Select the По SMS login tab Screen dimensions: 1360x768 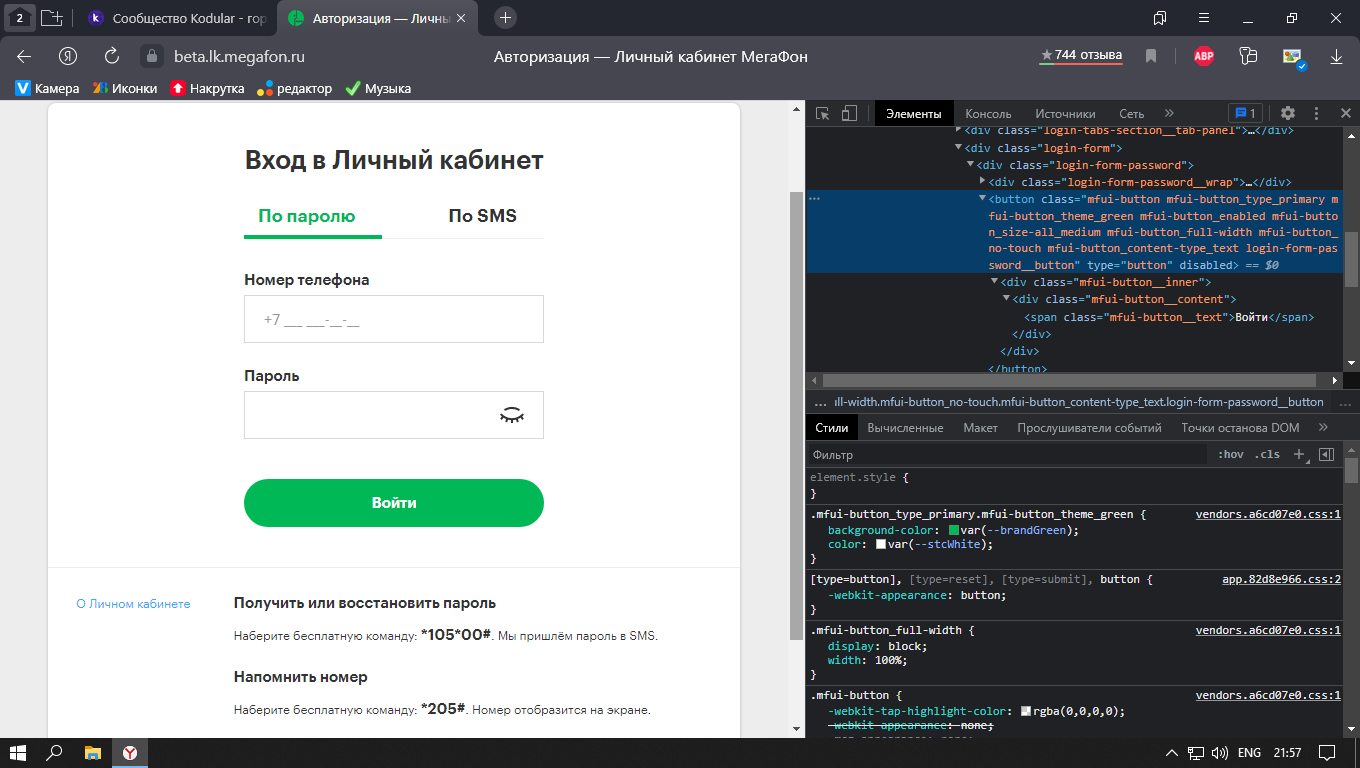tap(482, 216)
